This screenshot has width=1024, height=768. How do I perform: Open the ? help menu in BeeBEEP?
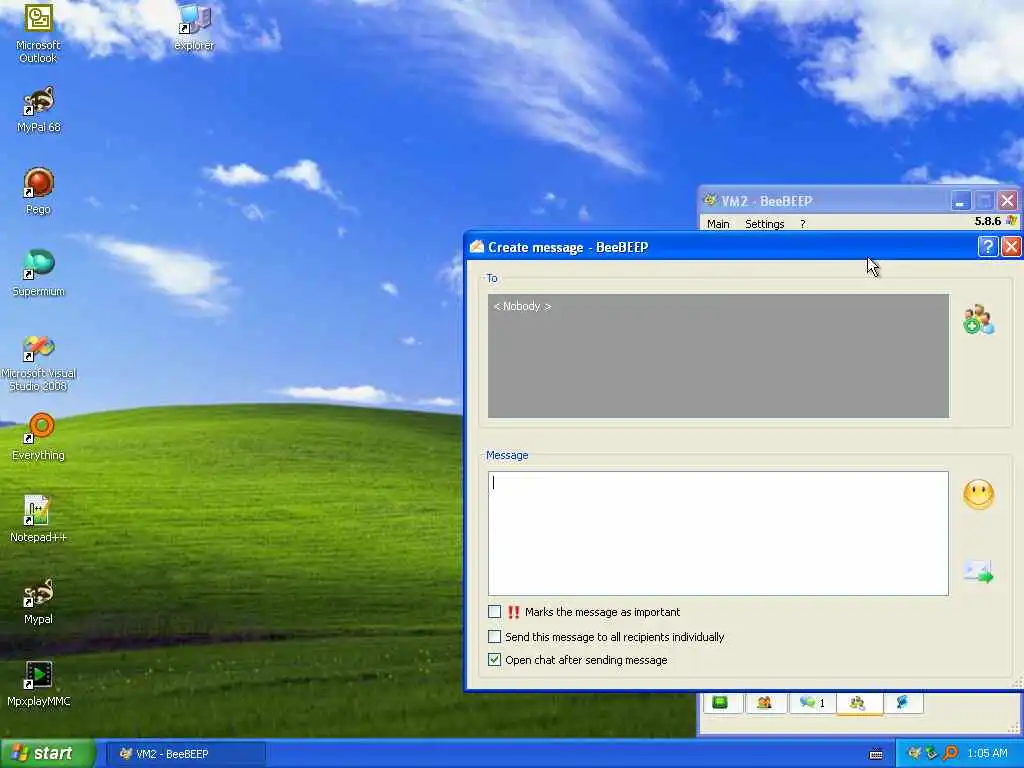click(803, 224)
